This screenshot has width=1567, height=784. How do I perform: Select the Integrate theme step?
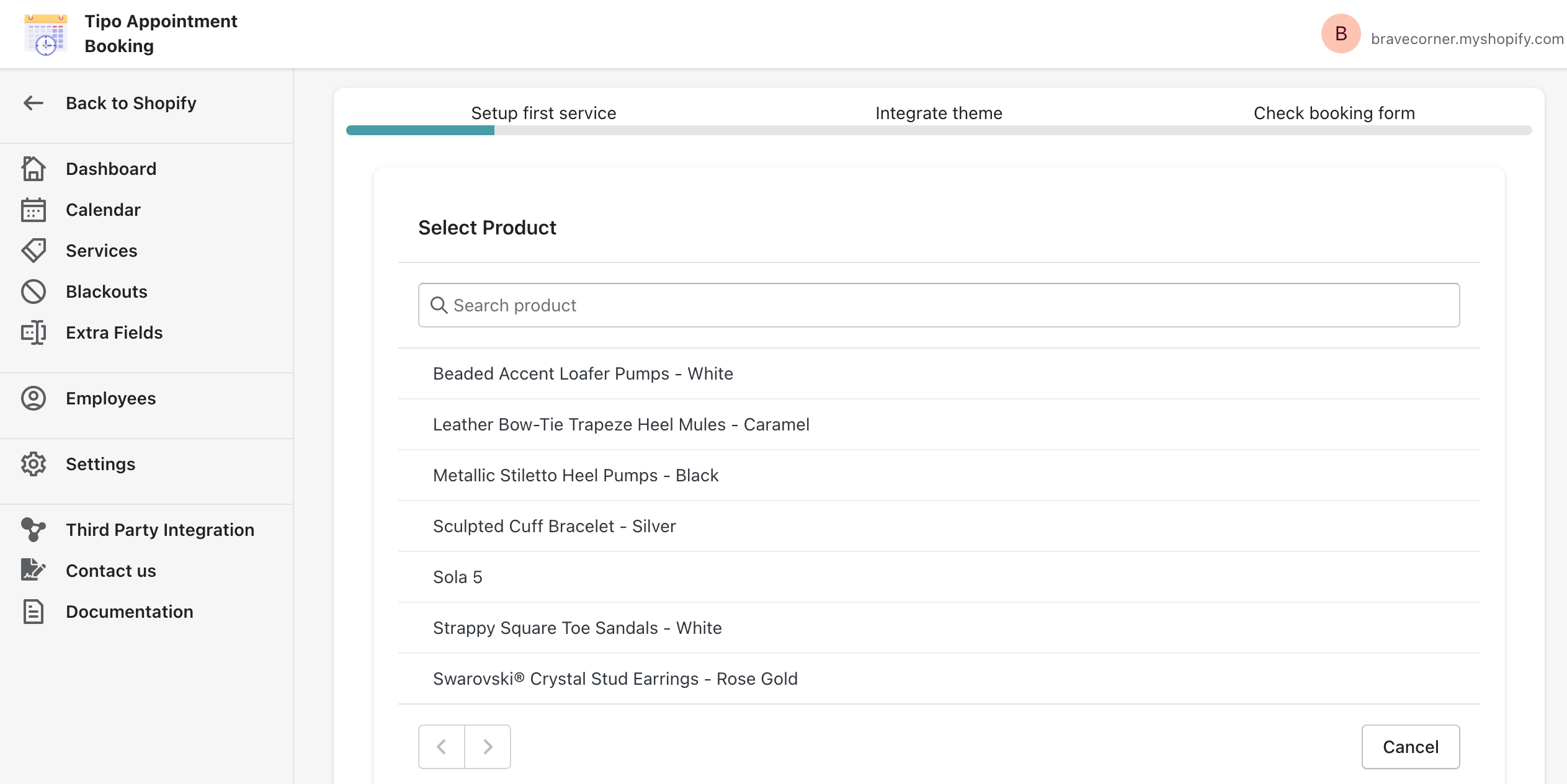pos(939,113)
